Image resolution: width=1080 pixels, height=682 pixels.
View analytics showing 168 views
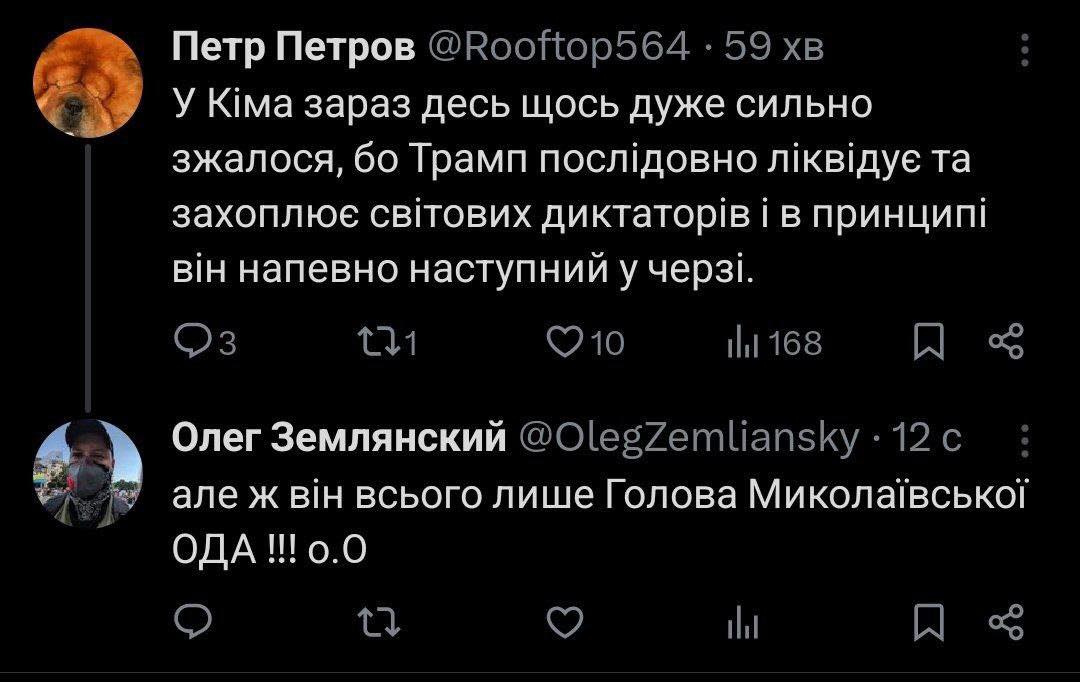[x=741, y=343]
